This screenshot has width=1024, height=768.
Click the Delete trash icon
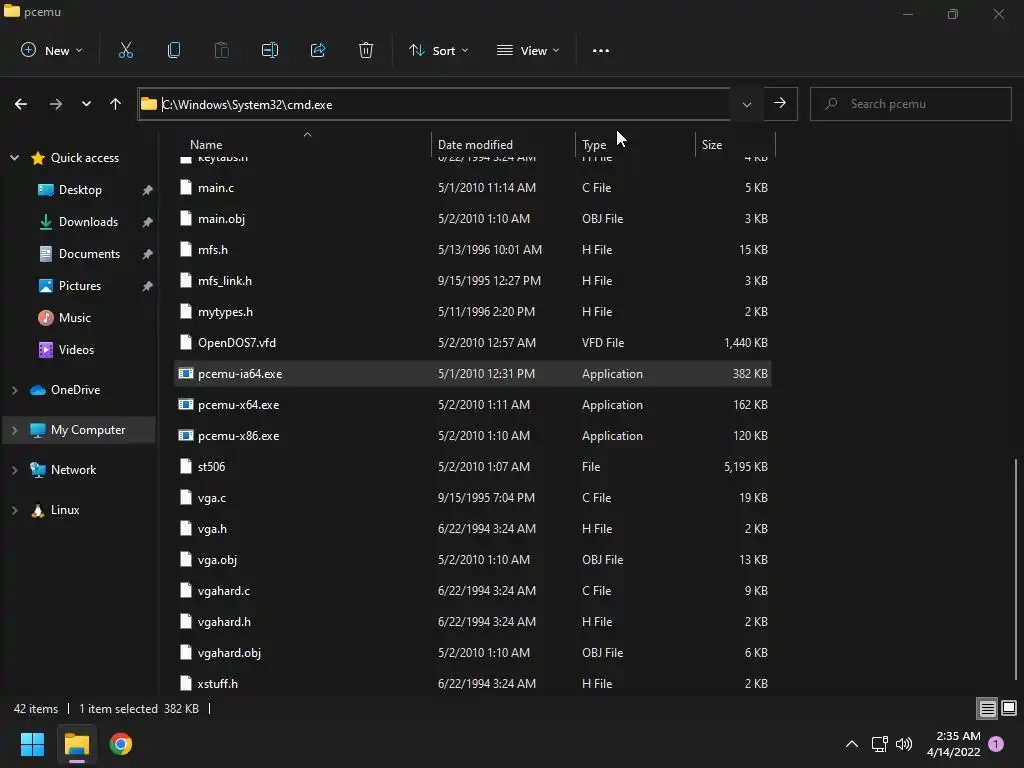[366, 50]
